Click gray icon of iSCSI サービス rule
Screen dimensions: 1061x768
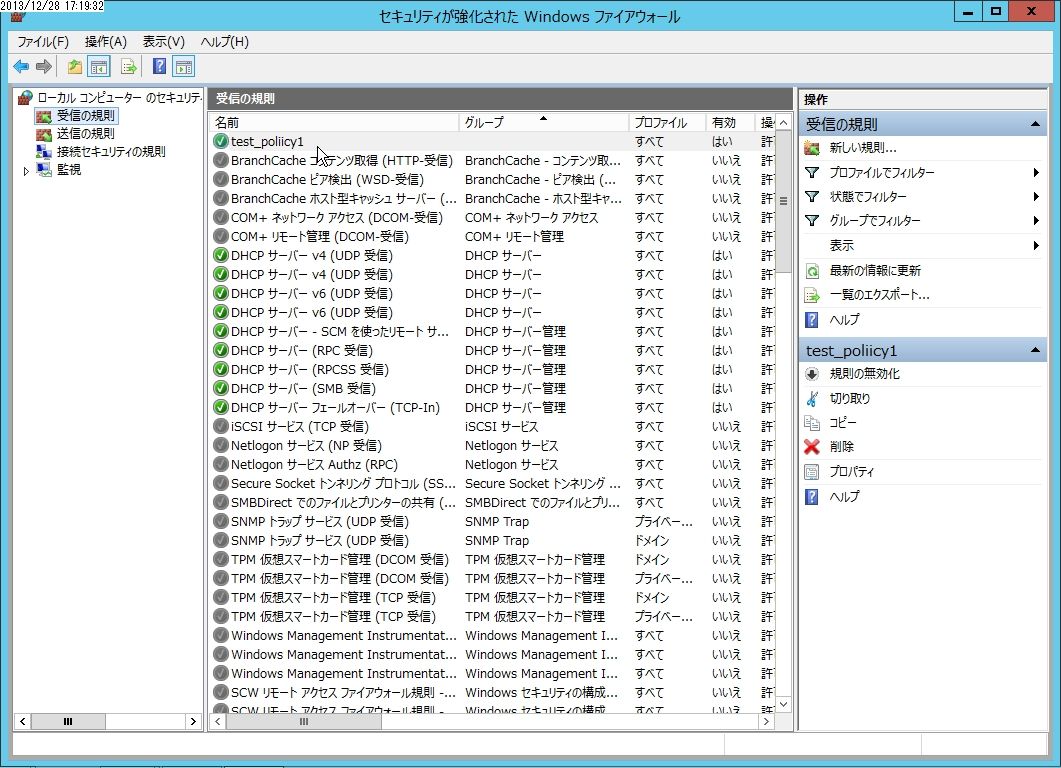pyautogui.click(x=221, y=426)
